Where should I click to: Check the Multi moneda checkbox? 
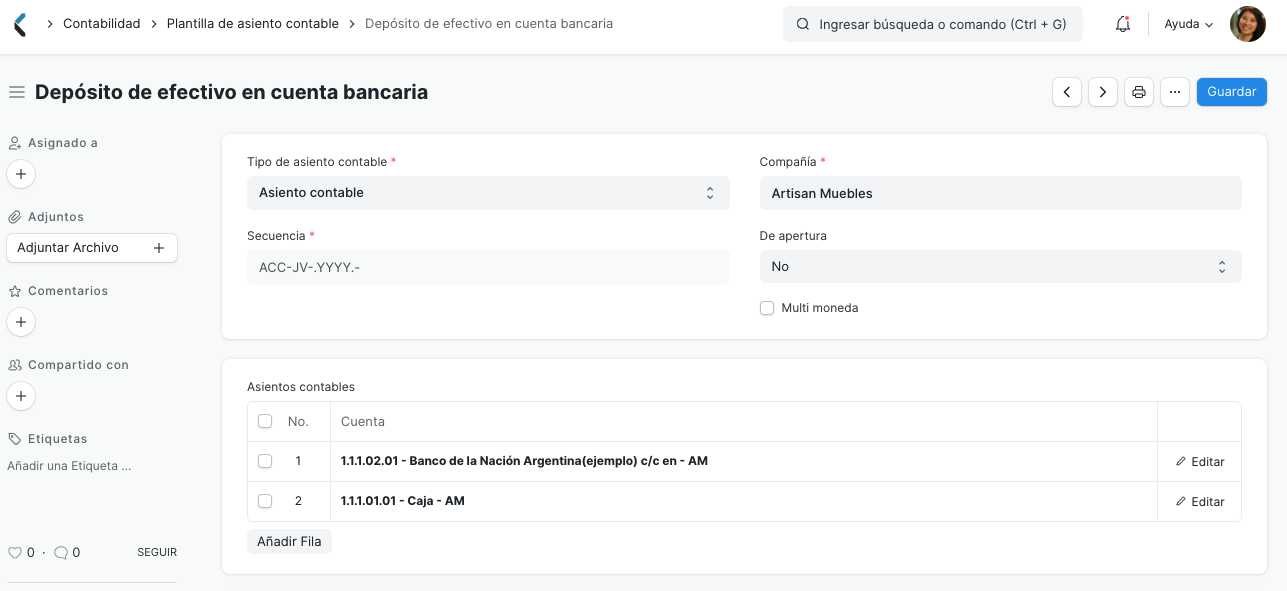click(x=767, y=308)
